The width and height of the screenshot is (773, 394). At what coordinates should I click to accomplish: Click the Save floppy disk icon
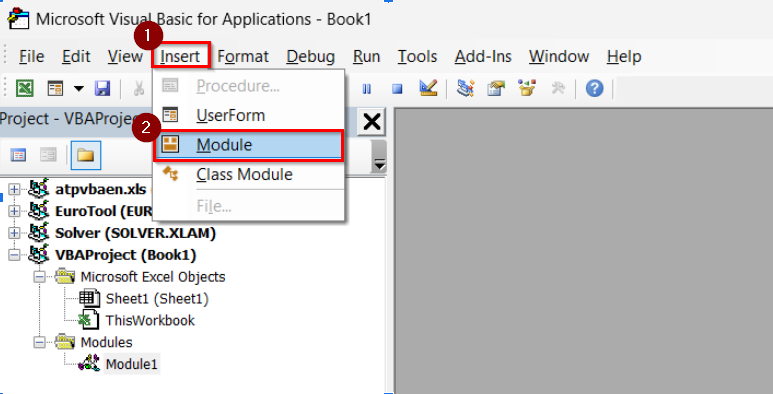(102, 89)
